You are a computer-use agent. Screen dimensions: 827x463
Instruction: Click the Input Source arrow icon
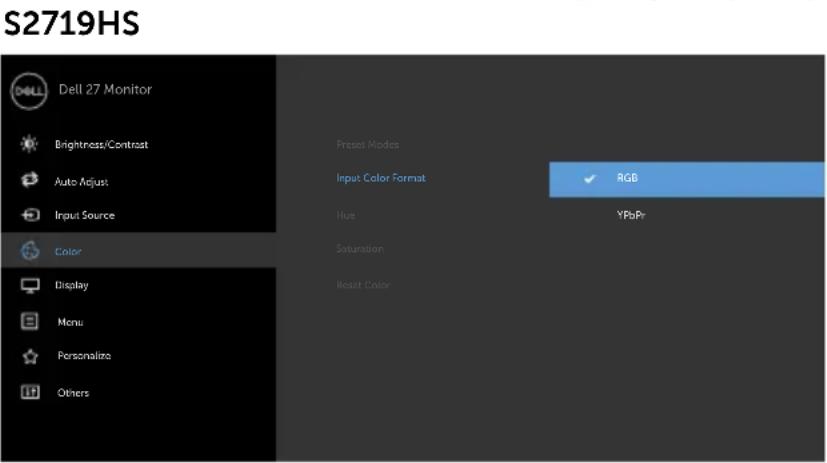[x=30, y=215]
